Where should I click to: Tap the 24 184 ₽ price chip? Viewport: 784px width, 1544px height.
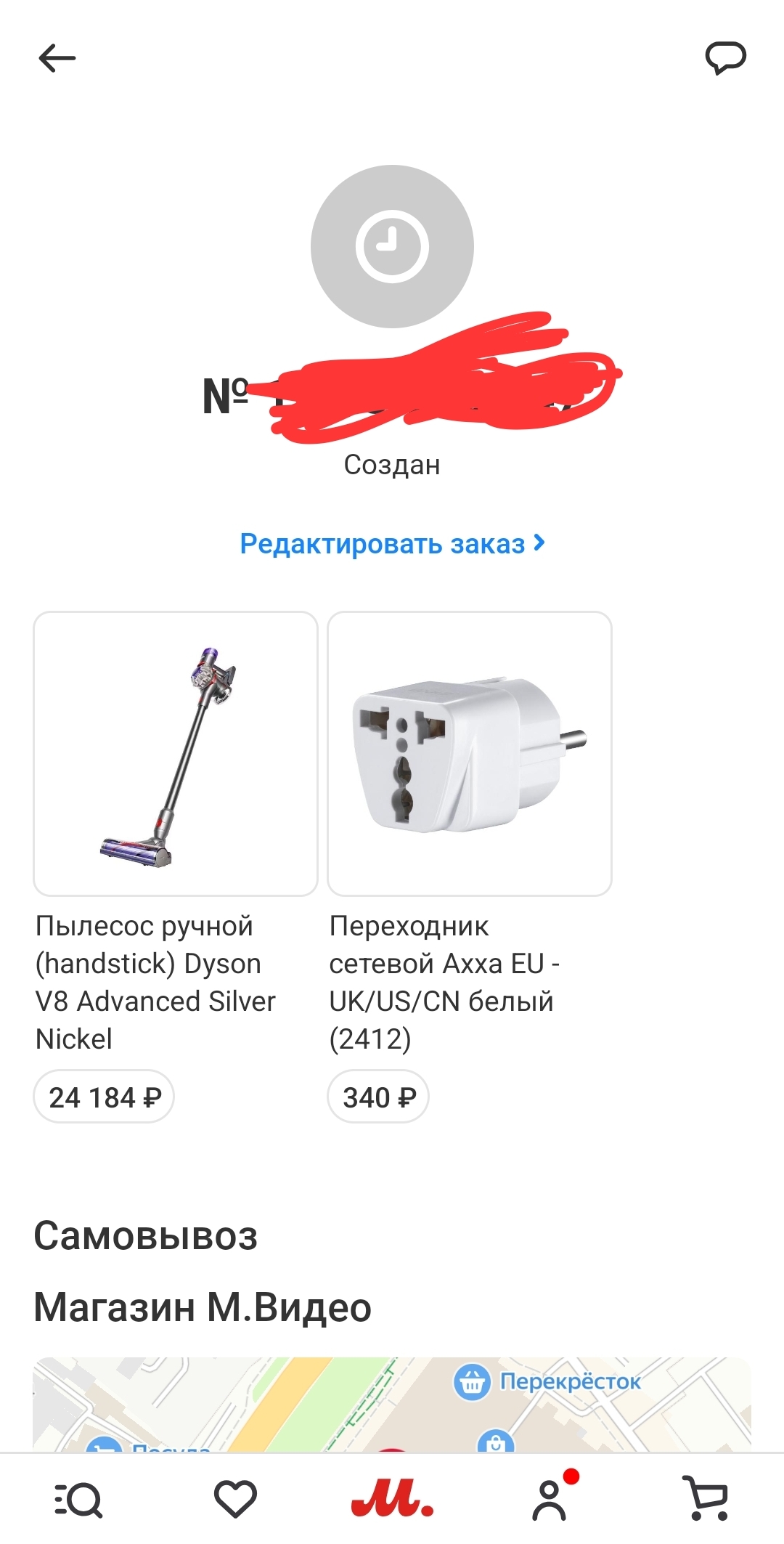pyautogui.click(x=104, y=1097)
